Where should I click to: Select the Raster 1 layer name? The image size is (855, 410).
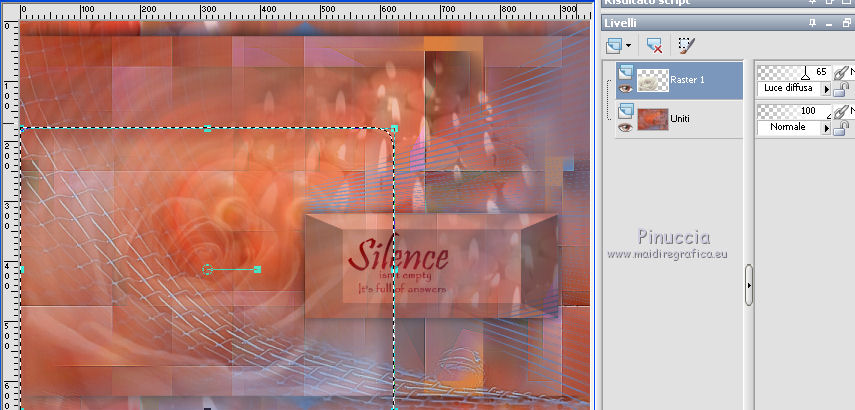687,80
